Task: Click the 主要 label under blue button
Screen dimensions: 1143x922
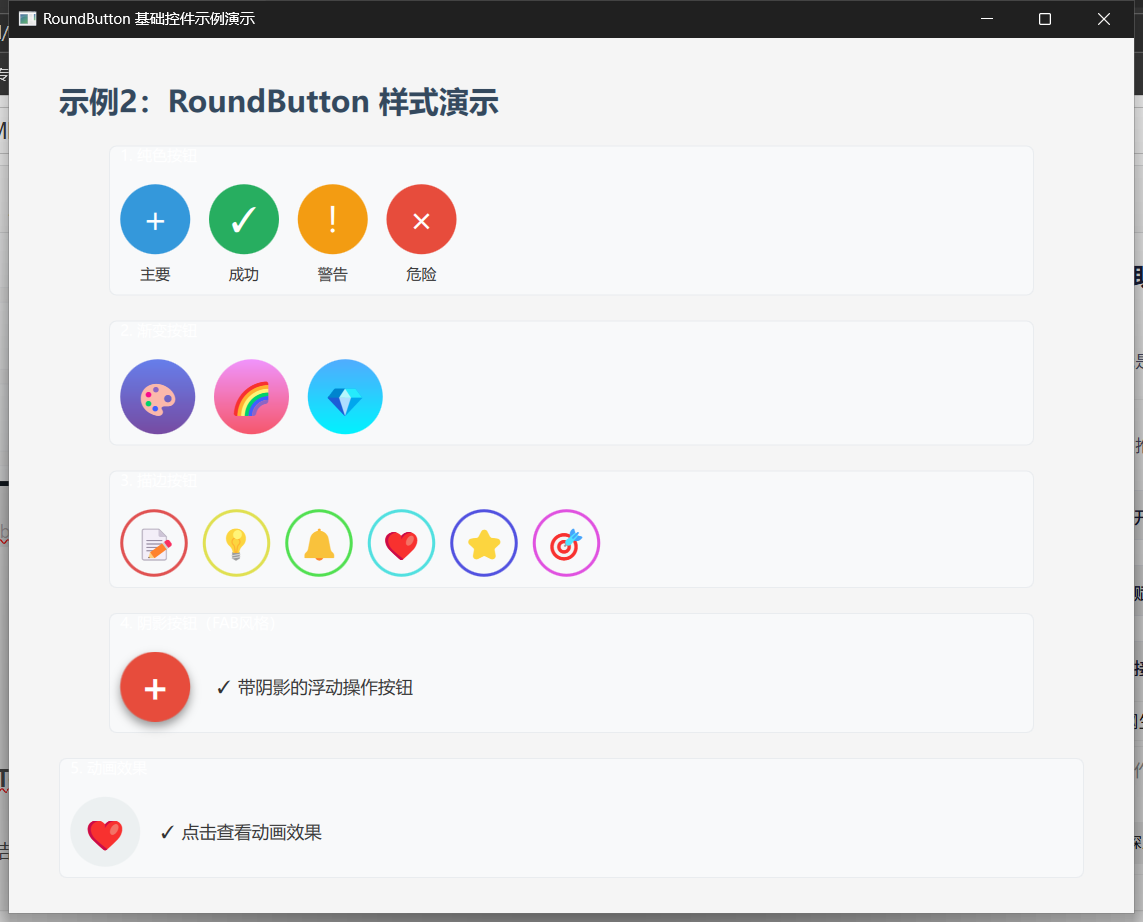Action: [155, 273]
